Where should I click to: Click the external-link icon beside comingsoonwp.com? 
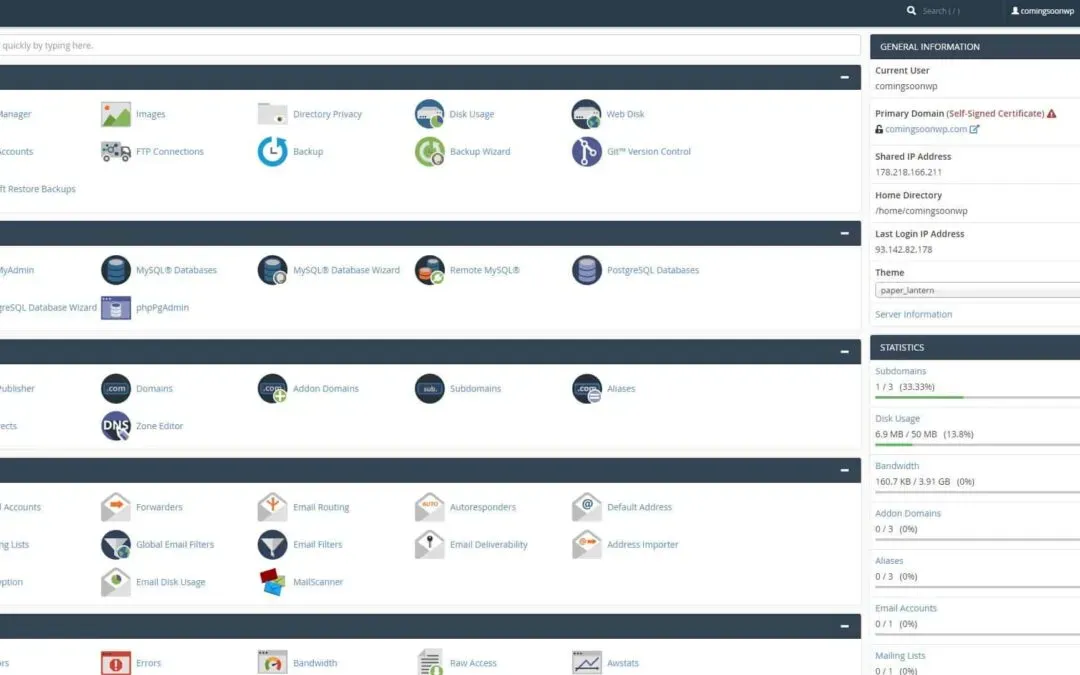tap(974, 129)
